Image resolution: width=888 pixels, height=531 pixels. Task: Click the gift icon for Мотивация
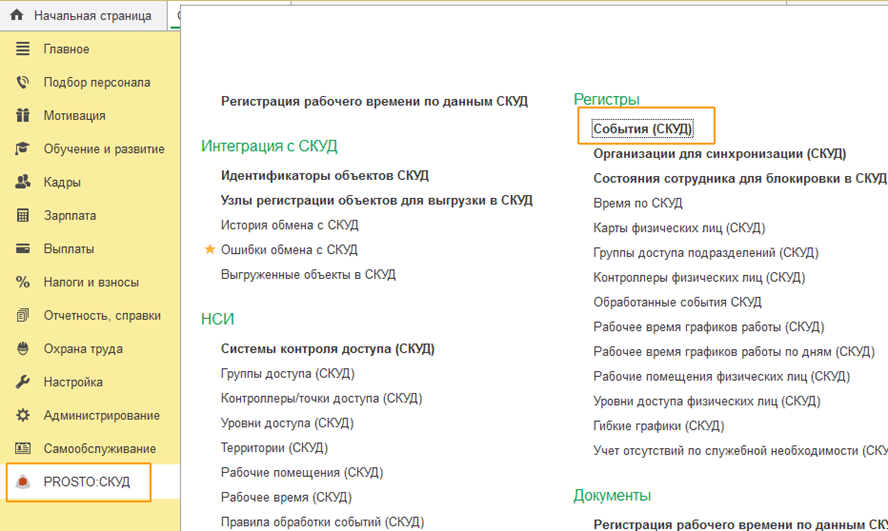tap(23, 116)
